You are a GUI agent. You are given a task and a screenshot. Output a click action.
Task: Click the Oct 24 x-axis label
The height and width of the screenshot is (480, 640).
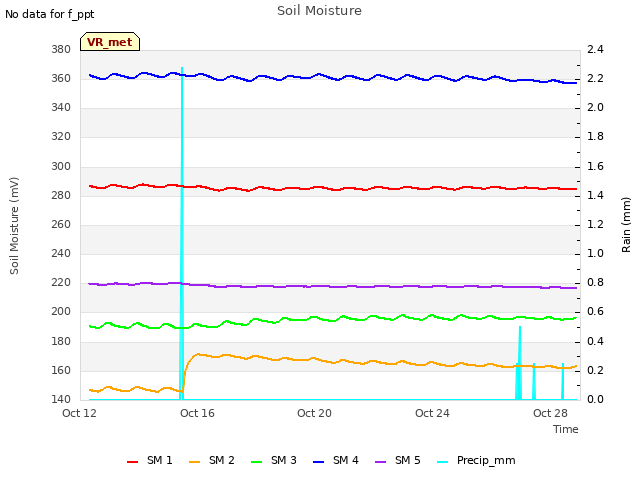[x=432, y=413]
